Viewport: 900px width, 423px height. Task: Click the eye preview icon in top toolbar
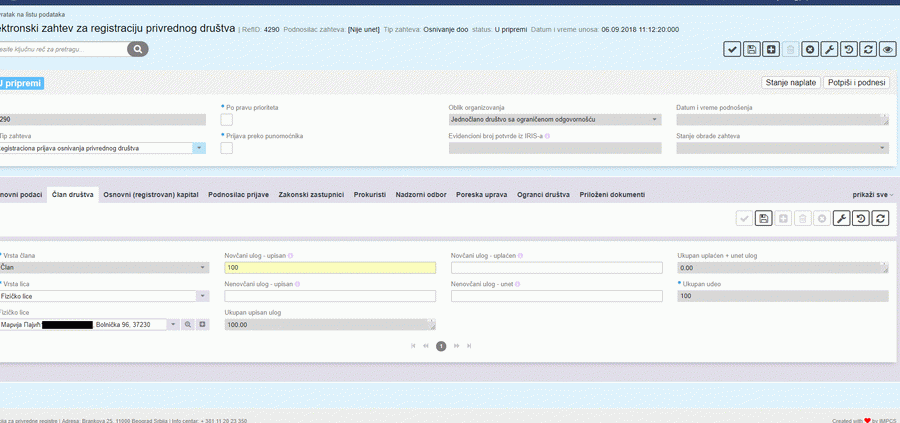(x=887, y=49)
